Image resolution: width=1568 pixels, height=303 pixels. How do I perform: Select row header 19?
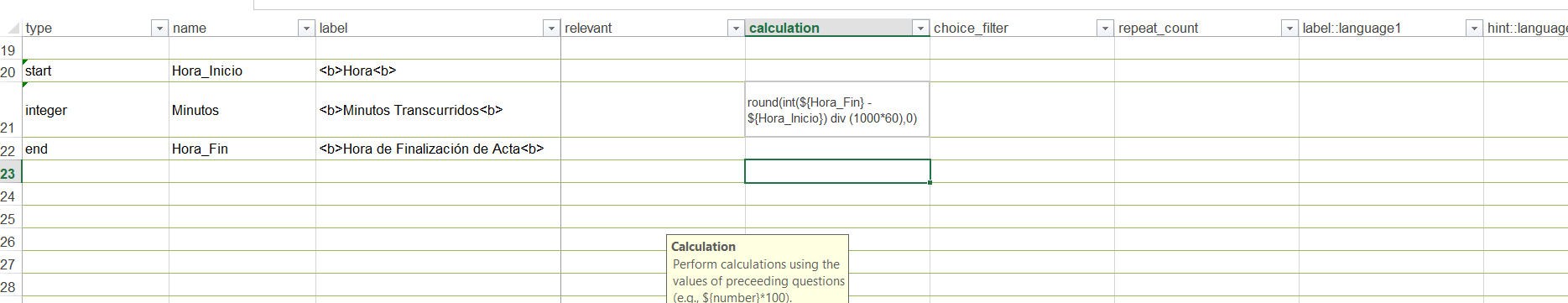[x=10, y=50]
